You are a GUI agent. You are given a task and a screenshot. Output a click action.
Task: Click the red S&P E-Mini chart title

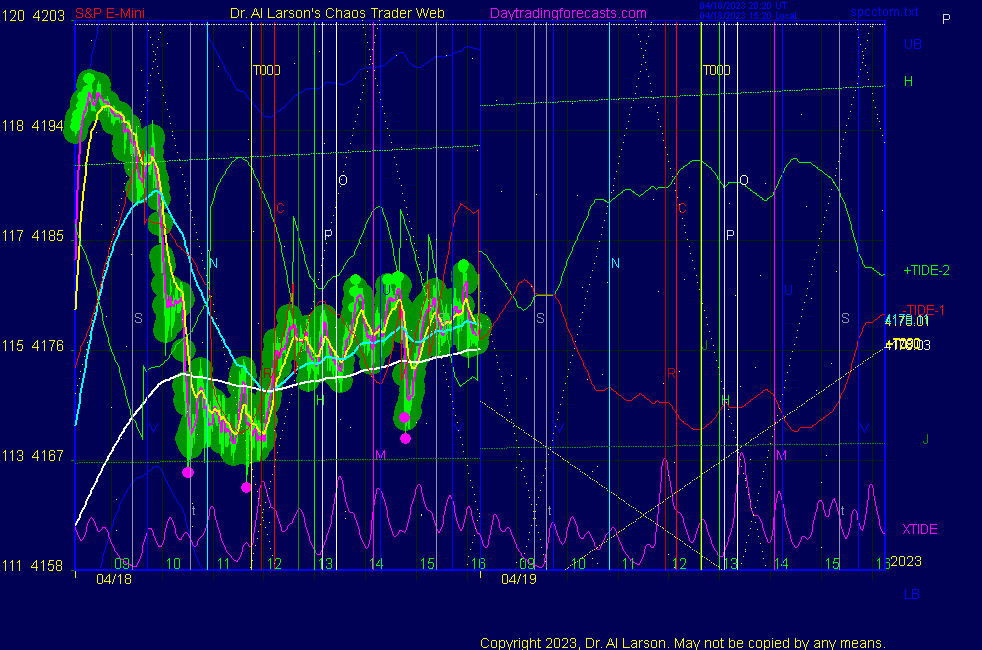click(x=110, y=13)
